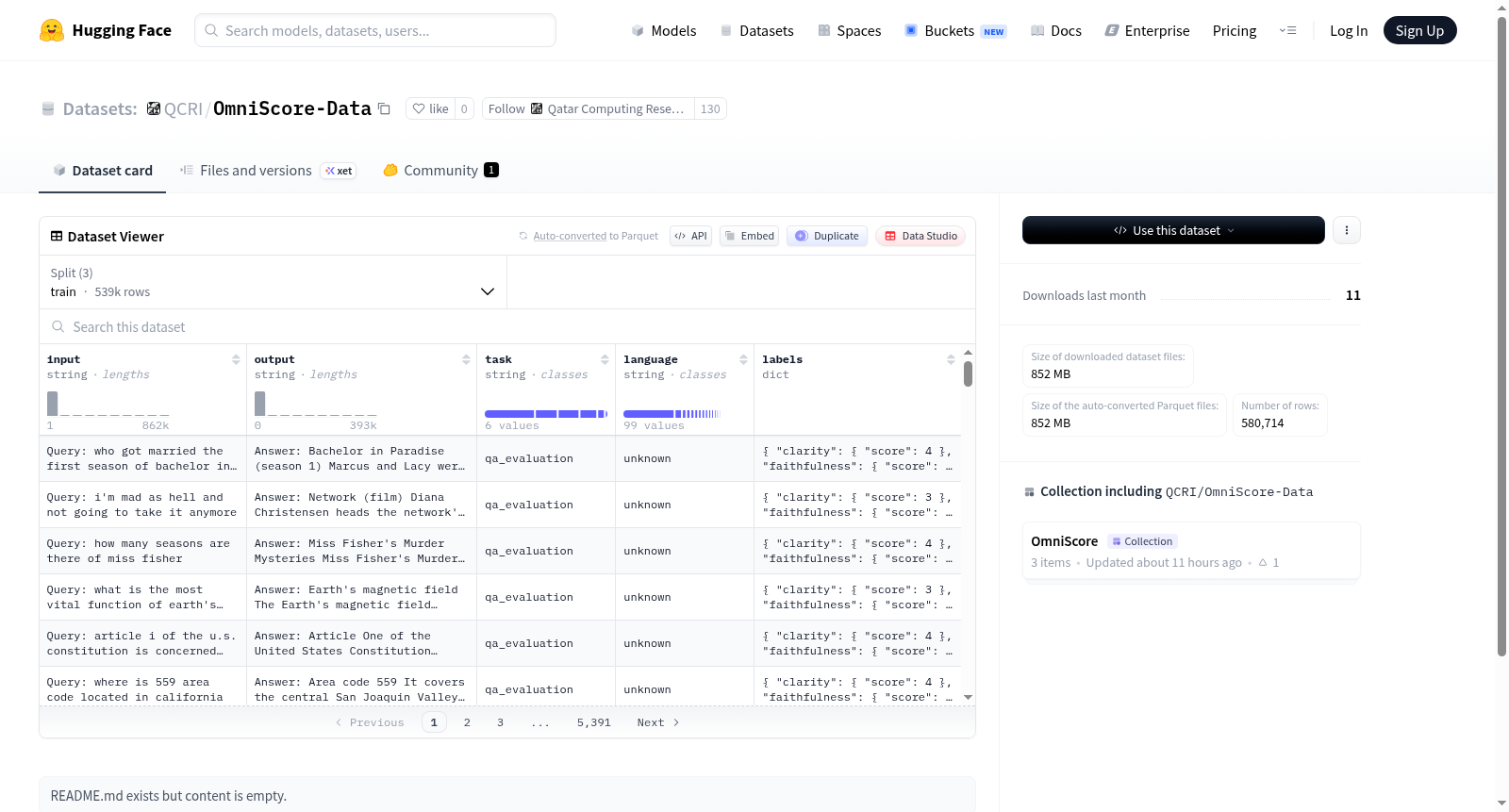Click the Hugging Face logo icon
The height and width of the screenshot is (812, 1509).
[52, 30]
